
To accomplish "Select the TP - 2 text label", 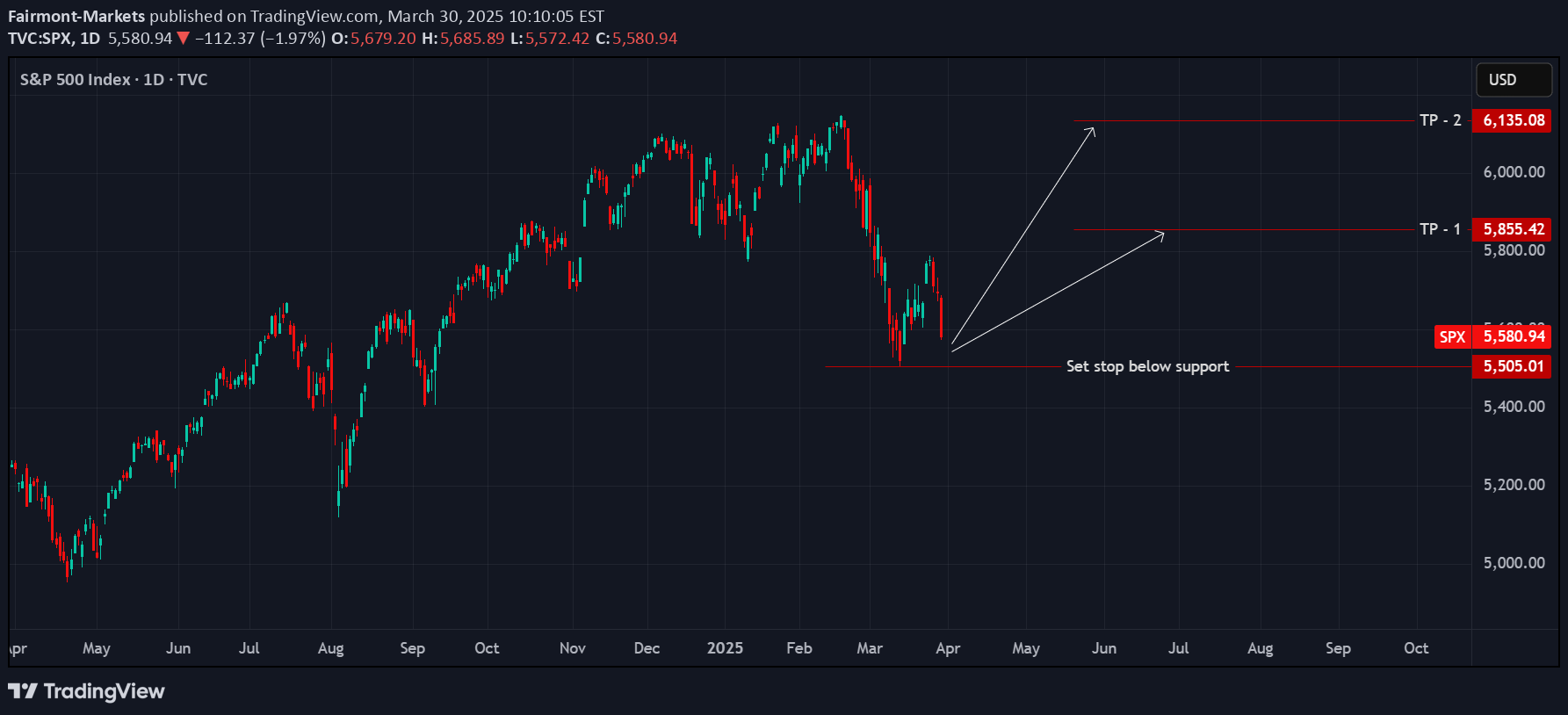I will (x=1440, y=120).
